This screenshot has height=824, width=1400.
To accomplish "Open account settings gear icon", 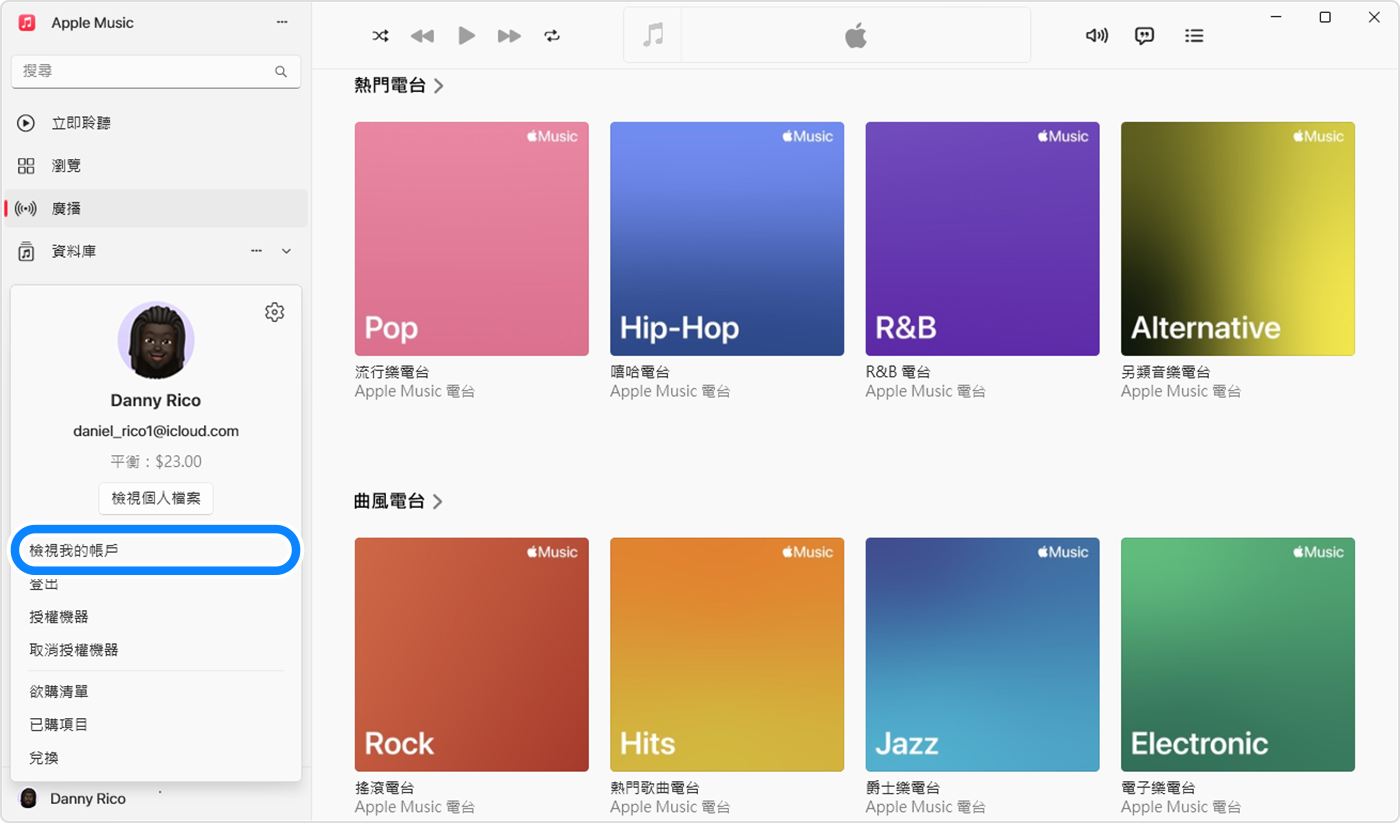I will click(x=274, y=312).
